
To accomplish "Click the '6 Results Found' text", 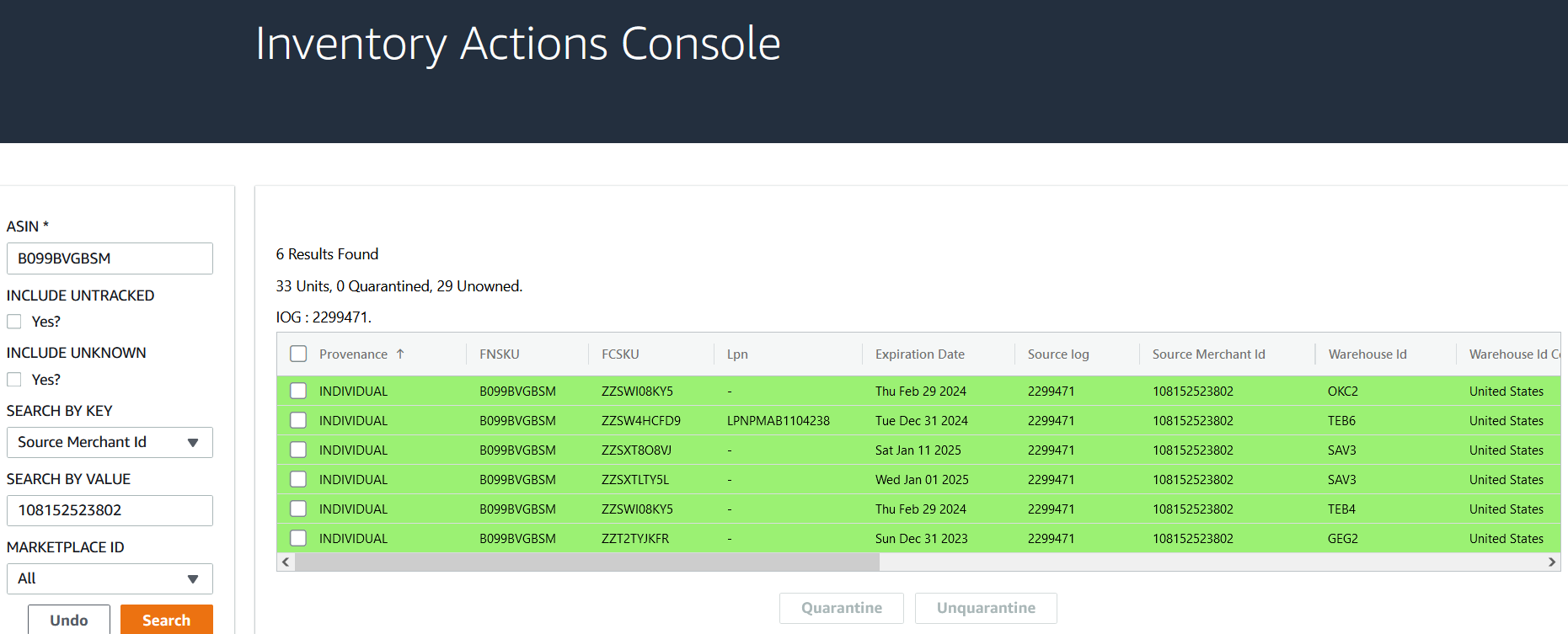I will 327,254.
